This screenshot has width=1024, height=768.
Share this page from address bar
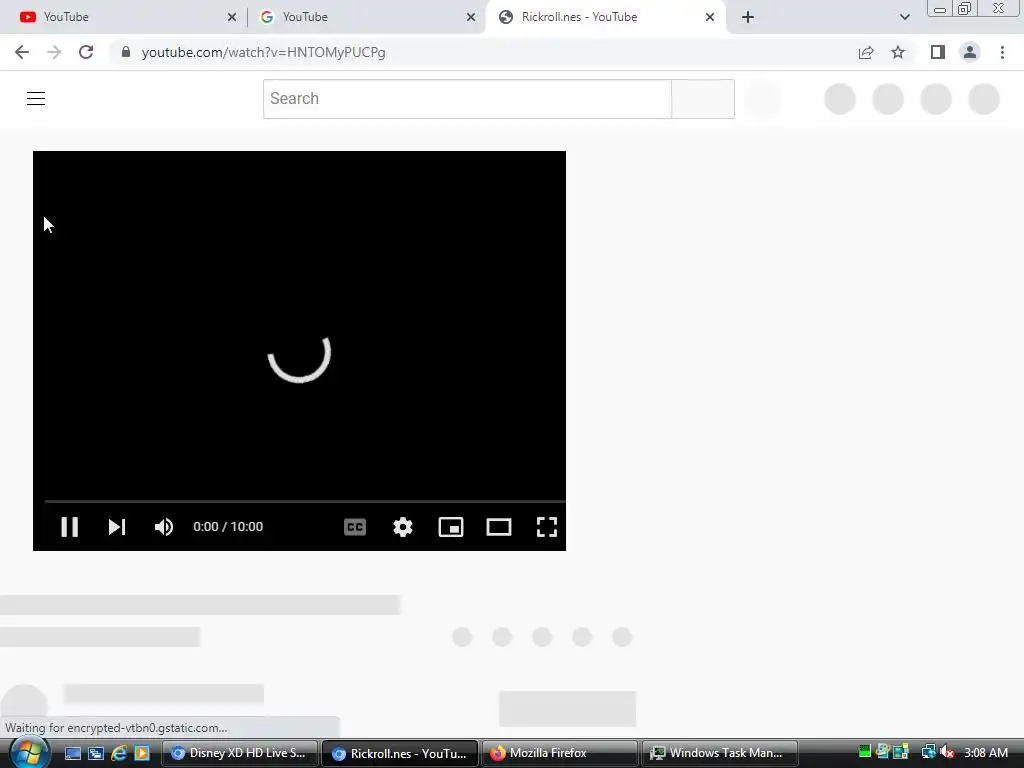click(x=866, y=52)
